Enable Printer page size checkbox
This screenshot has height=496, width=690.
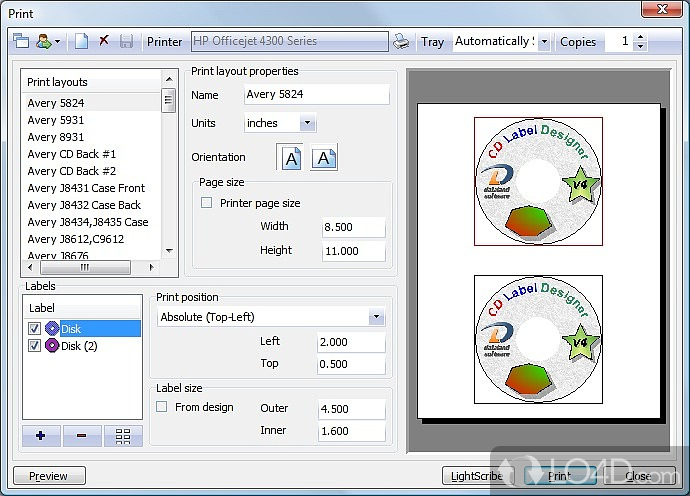coord(207,203)
